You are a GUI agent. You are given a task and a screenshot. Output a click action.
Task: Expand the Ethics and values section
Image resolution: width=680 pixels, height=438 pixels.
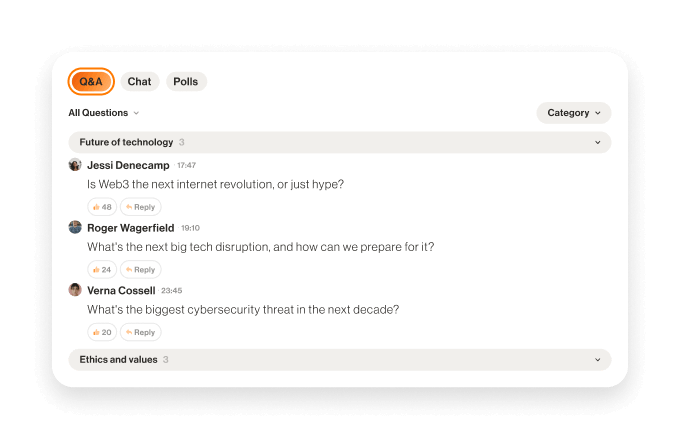tap(598, 360)
